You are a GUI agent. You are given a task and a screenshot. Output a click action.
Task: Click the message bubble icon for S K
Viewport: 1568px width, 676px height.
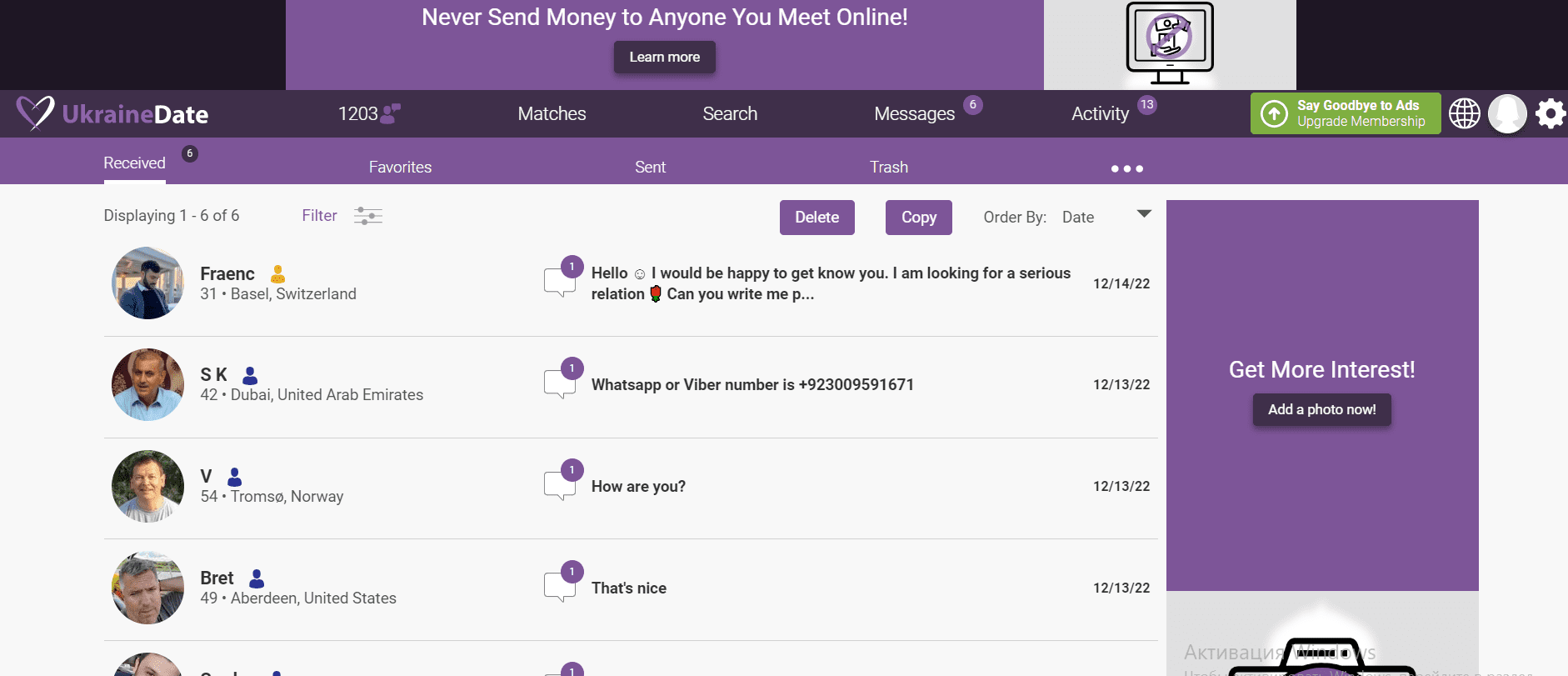pos(560,383)
